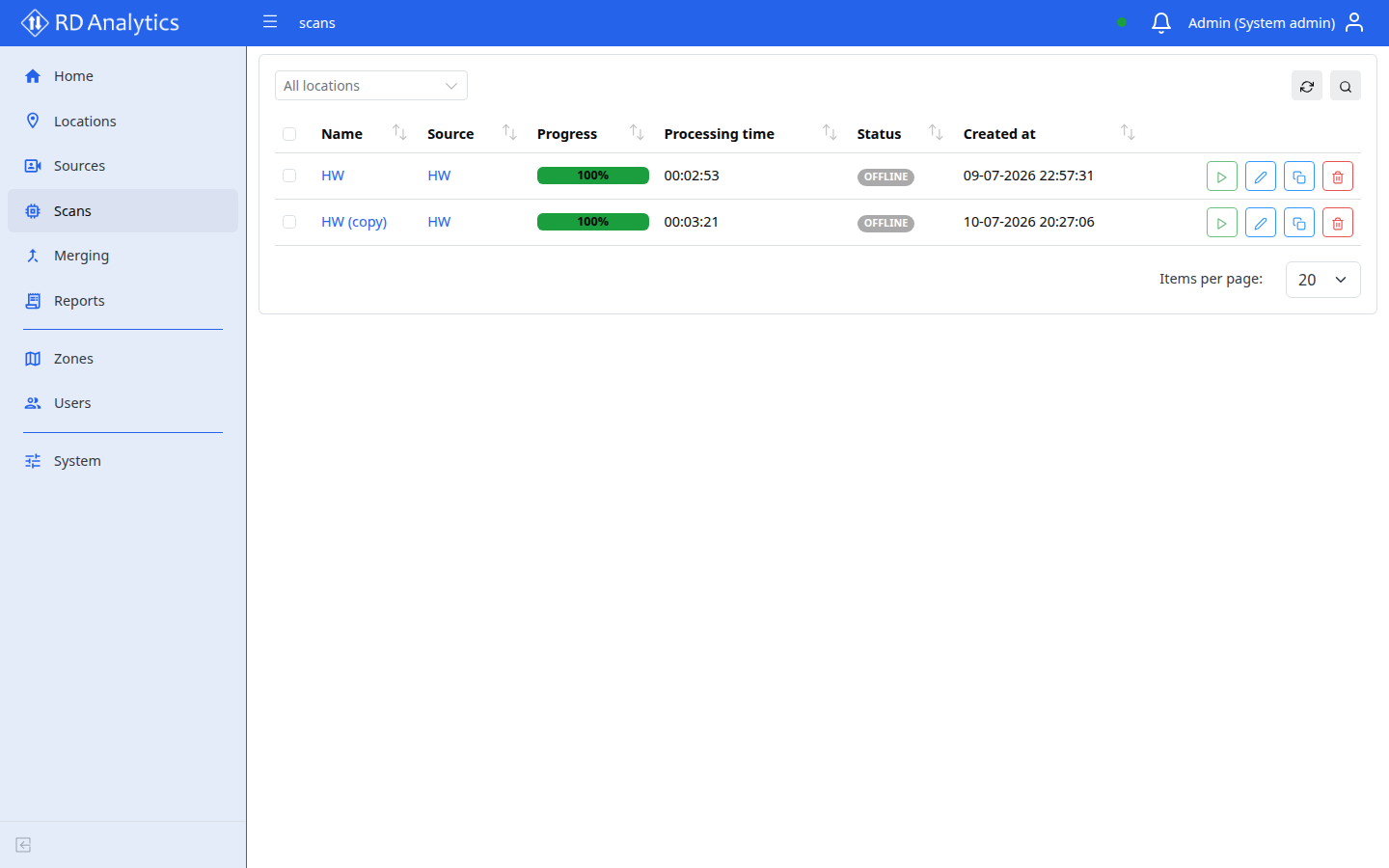Edit the HW scan with pencil icon
This screenshot has height=868, width=1389.
click(1261, 176)
